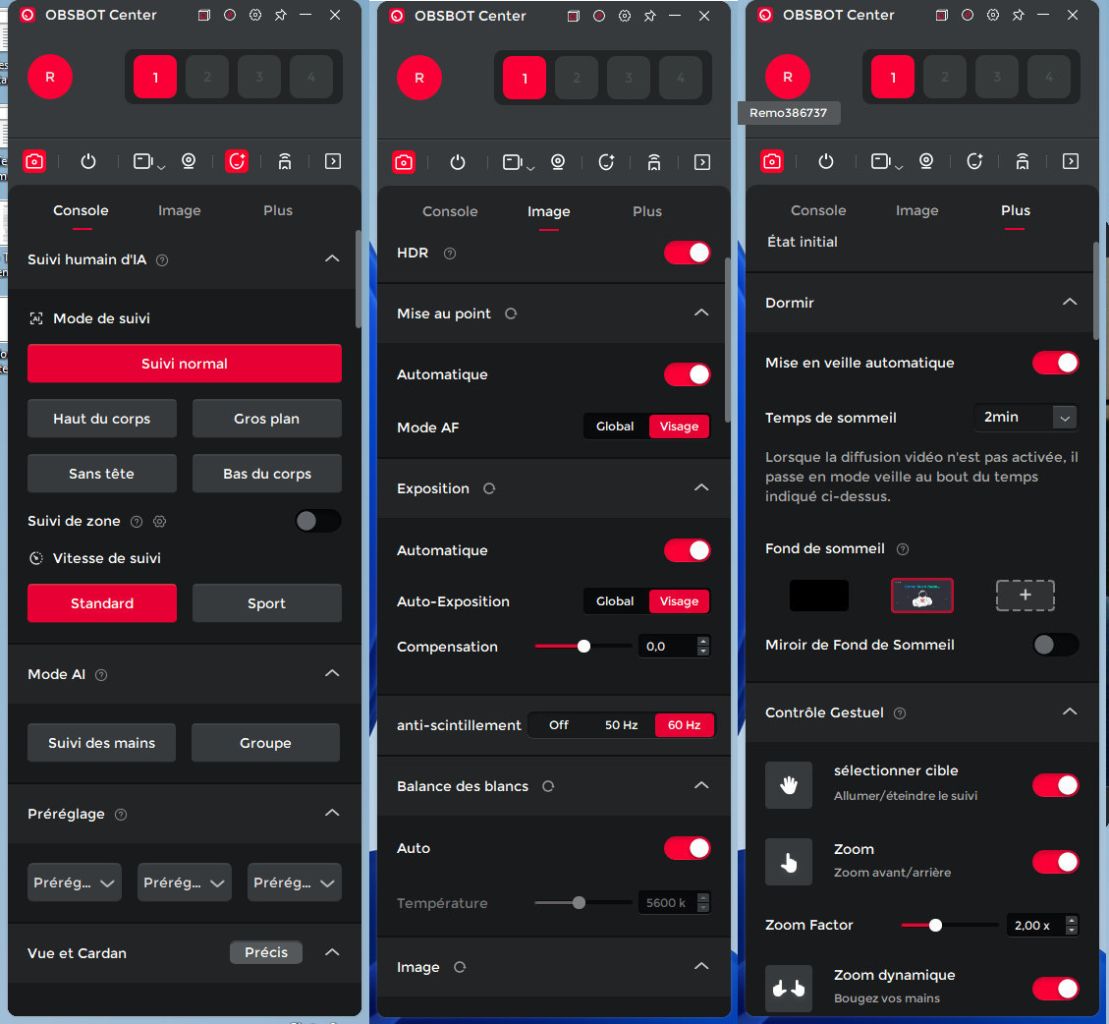Open Console tab above the HDR setting
1109x1024 pixels.
click(450, 212)
